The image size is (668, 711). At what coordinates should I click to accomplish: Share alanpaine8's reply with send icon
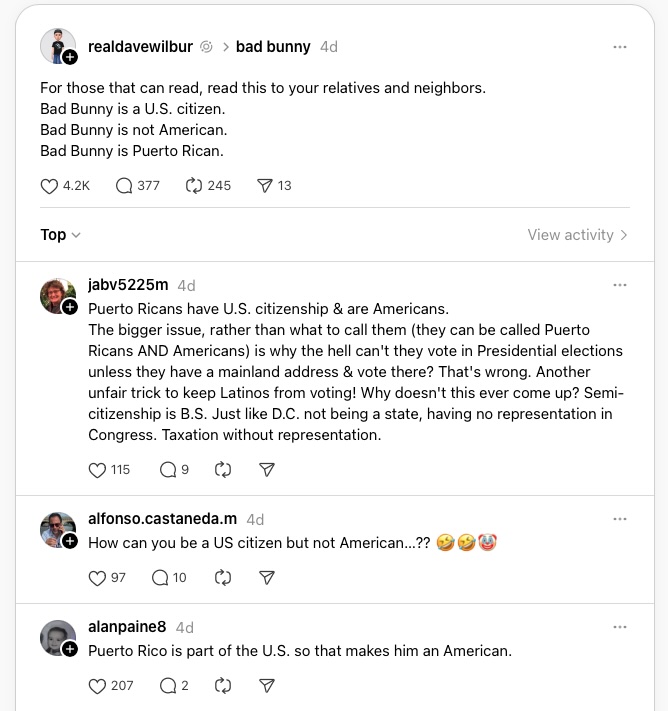coord(267,686)
